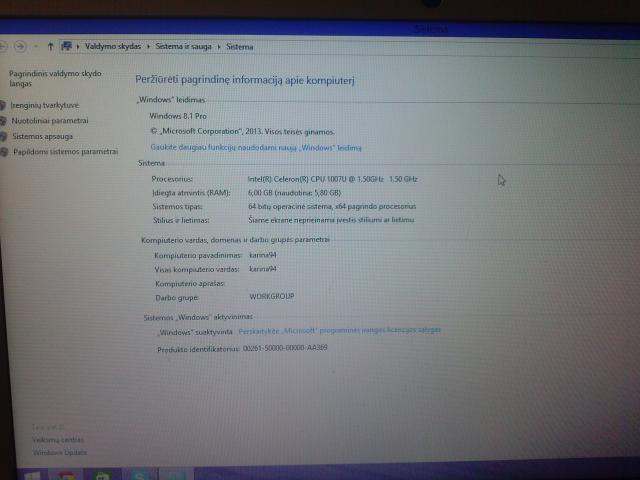640x480 pixels.
Task: Go up one level with Up arrow
Action: pos(50,46)
